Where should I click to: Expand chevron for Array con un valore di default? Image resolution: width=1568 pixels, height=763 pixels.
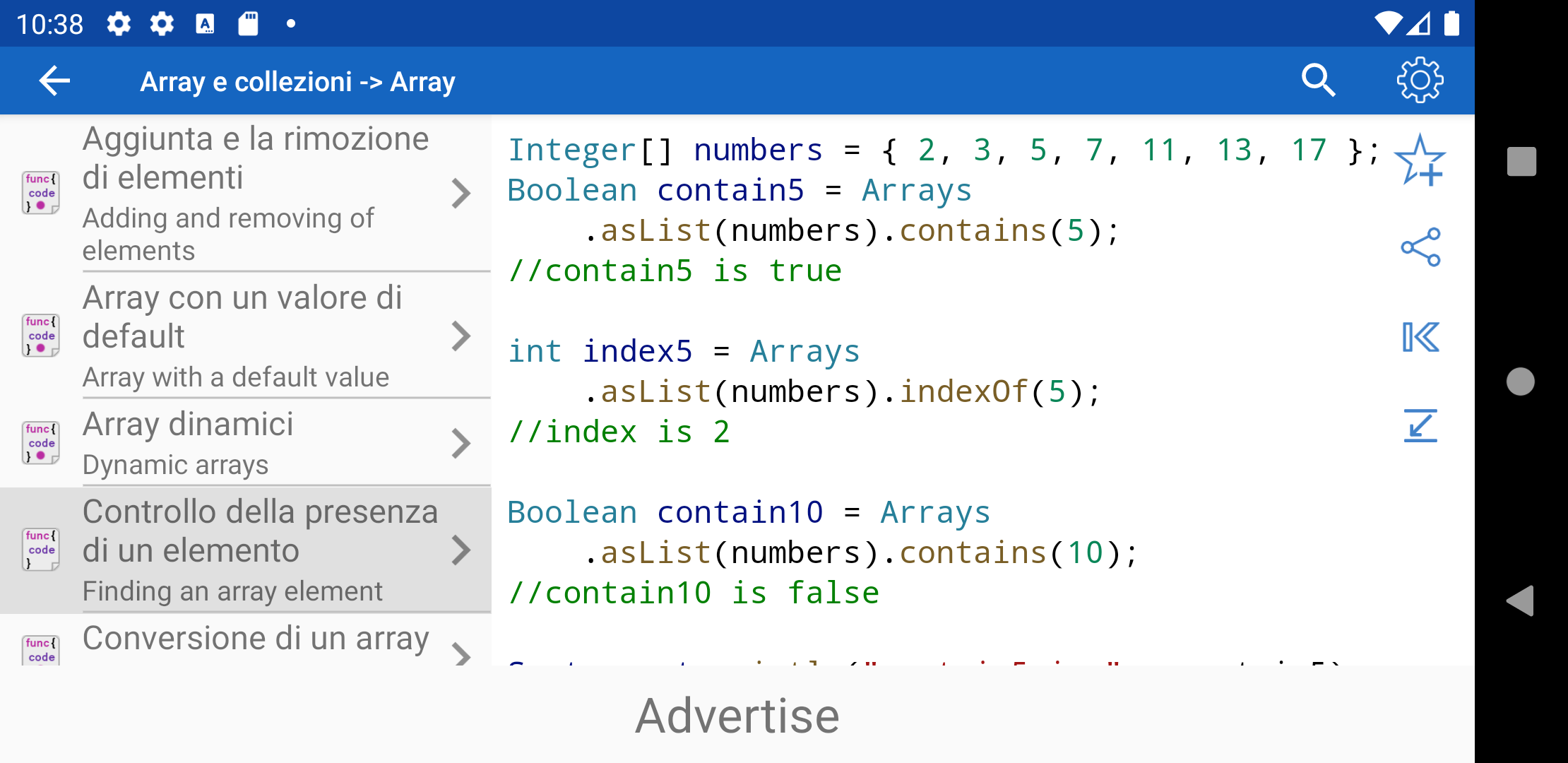click(461, 336)
